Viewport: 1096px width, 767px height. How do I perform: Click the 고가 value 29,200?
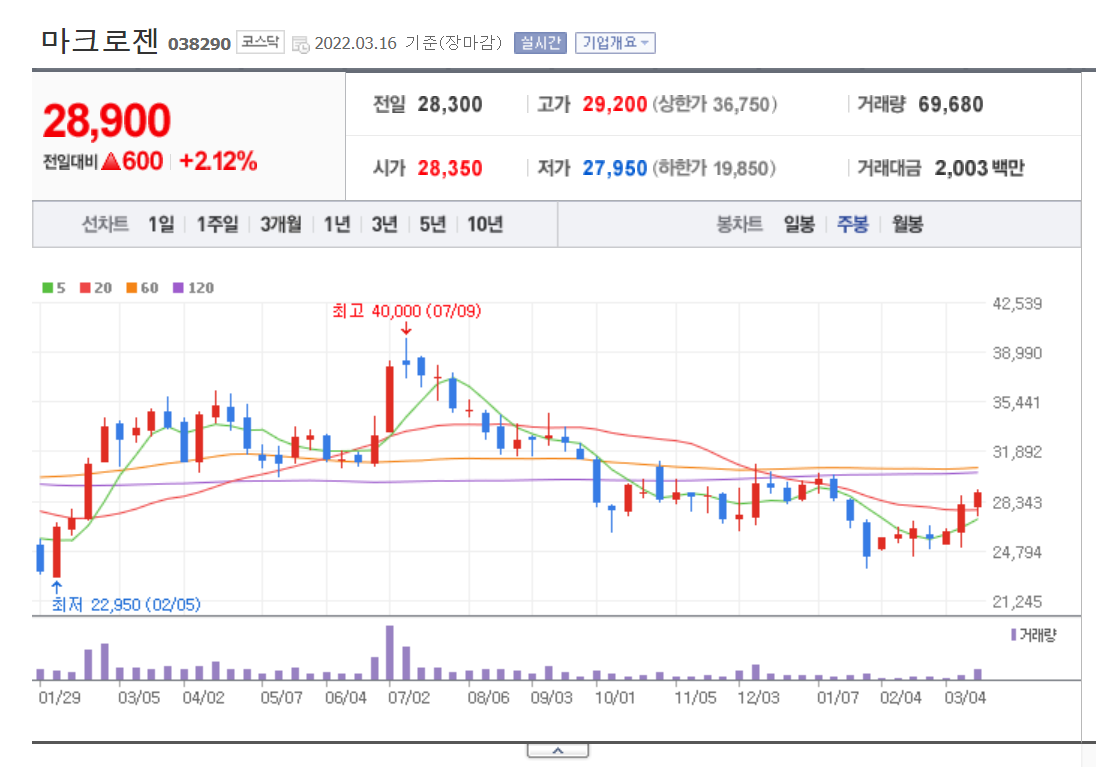point(615,104)
